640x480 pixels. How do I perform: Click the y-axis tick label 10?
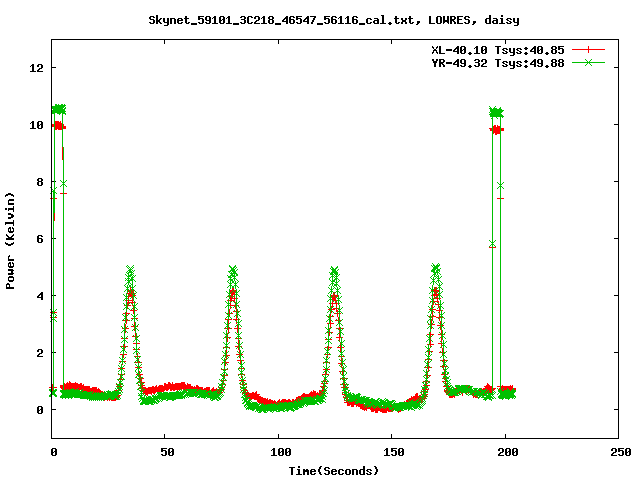[36, 125]
